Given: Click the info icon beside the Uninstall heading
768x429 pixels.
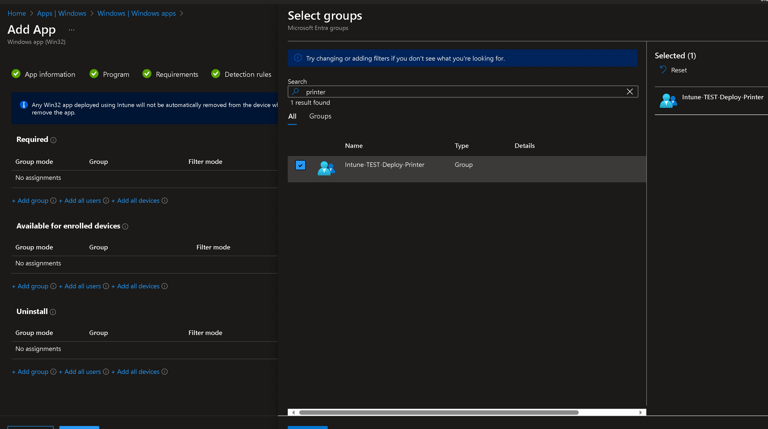Looking at the screenshot, I should tap(53, 312).
